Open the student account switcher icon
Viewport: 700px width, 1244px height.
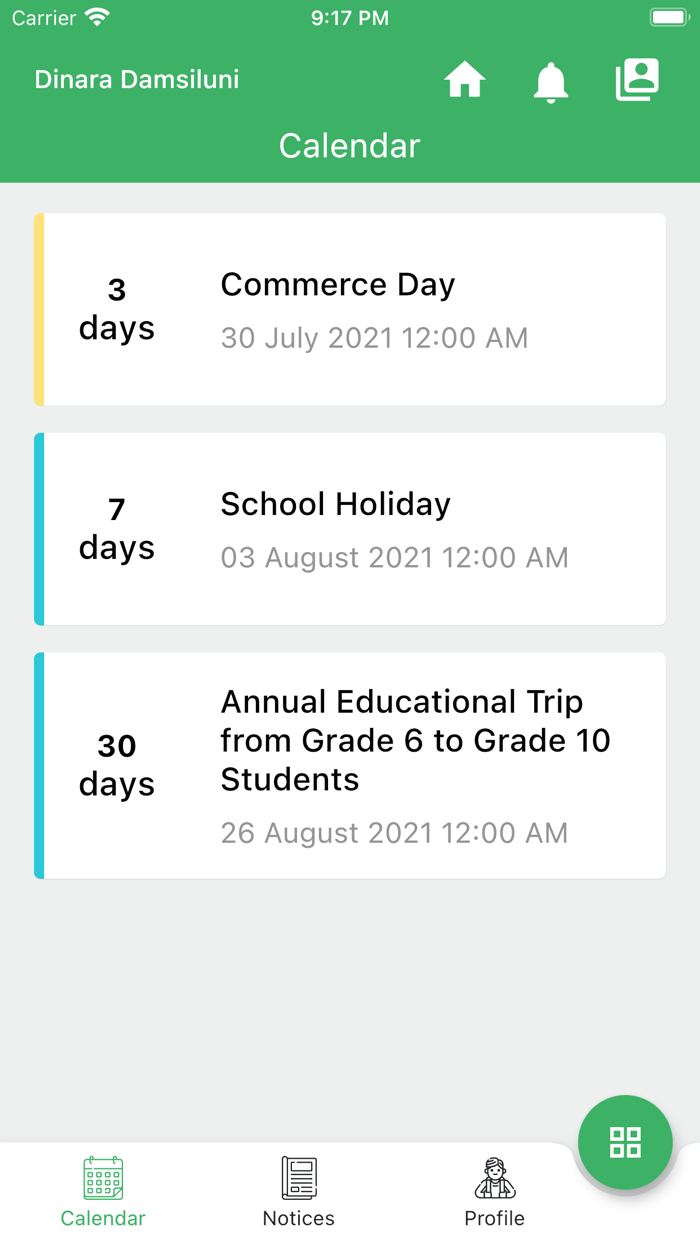(637, 80)
